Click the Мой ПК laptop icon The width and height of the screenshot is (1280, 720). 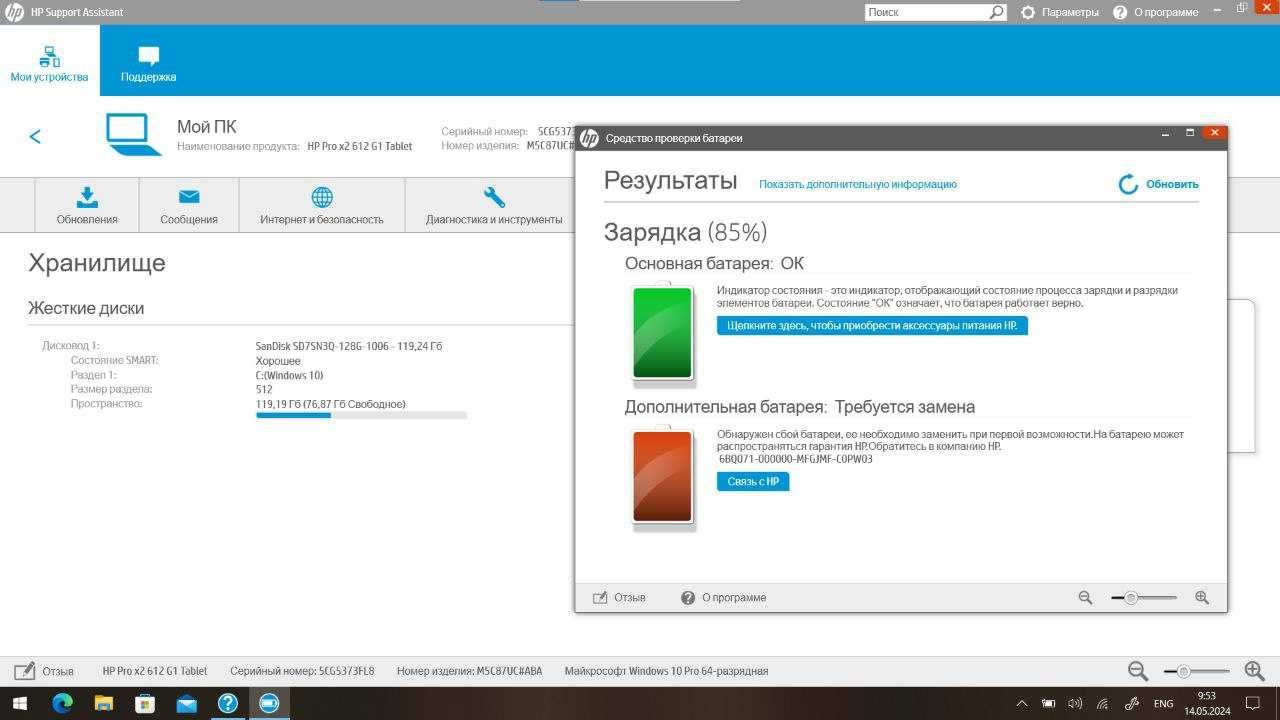pos(134,135)
